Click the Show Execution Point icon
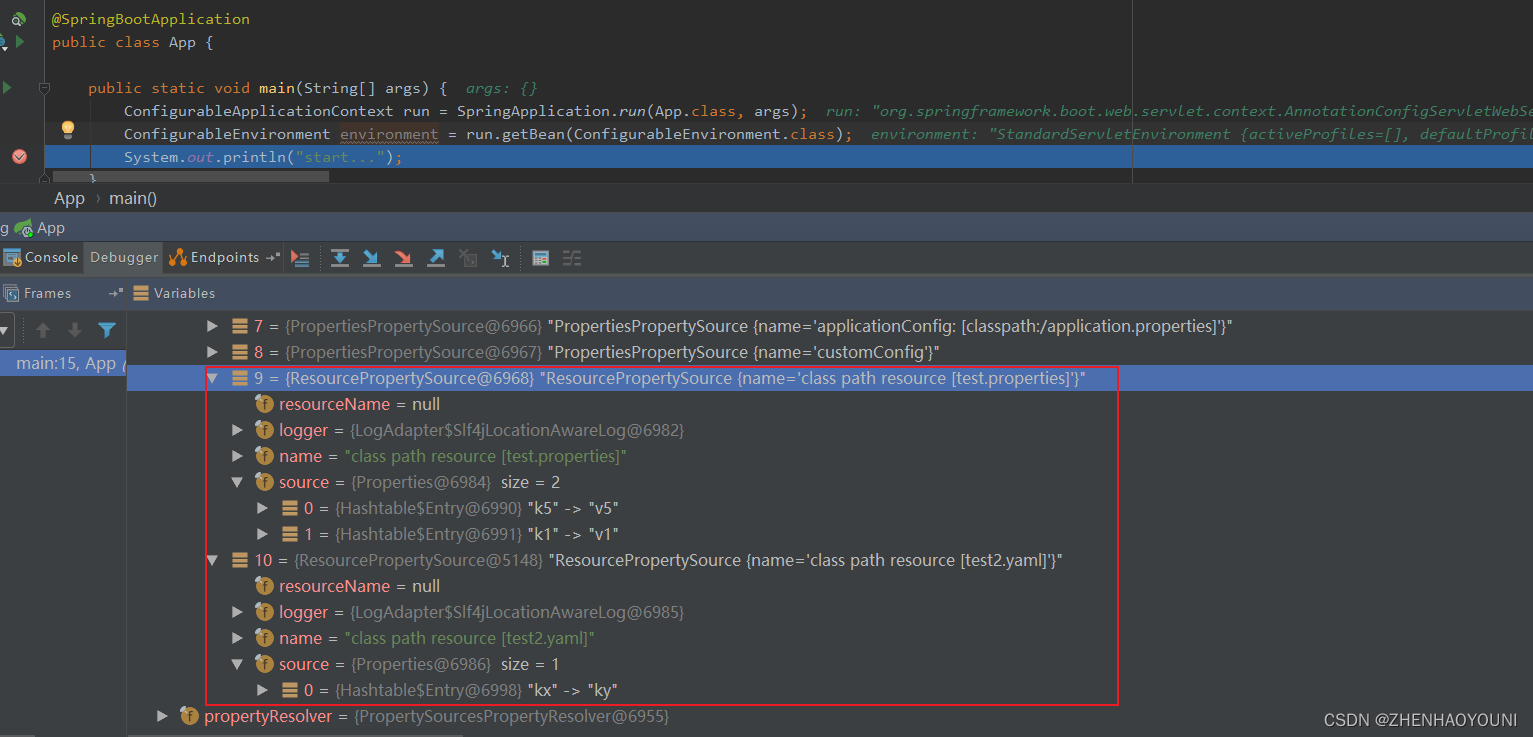1533x737 pixels. point(301,258)
